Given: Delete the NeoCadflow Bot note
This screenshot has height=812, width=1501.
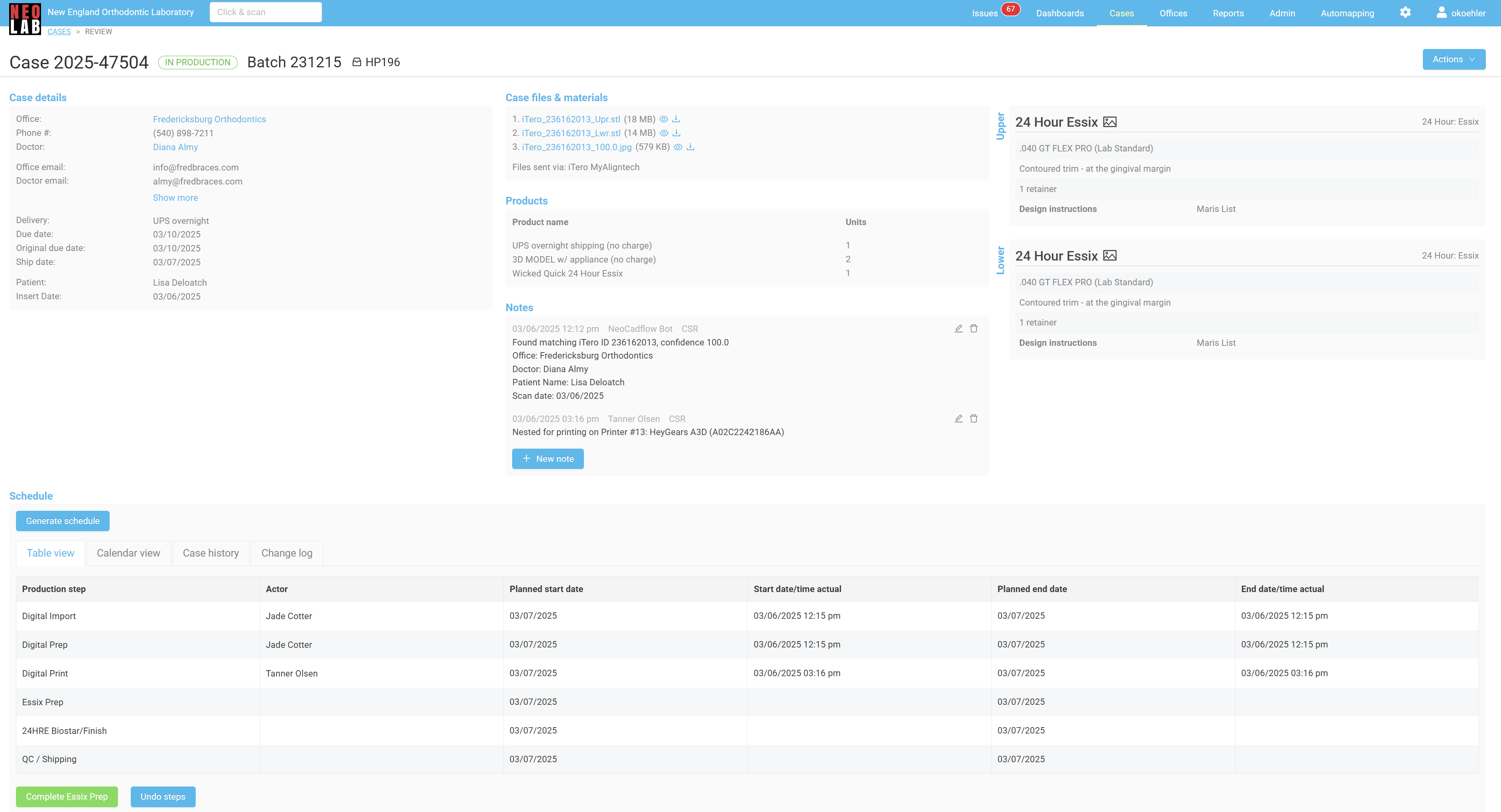Looking at the screenshot, I should (974, 329).
